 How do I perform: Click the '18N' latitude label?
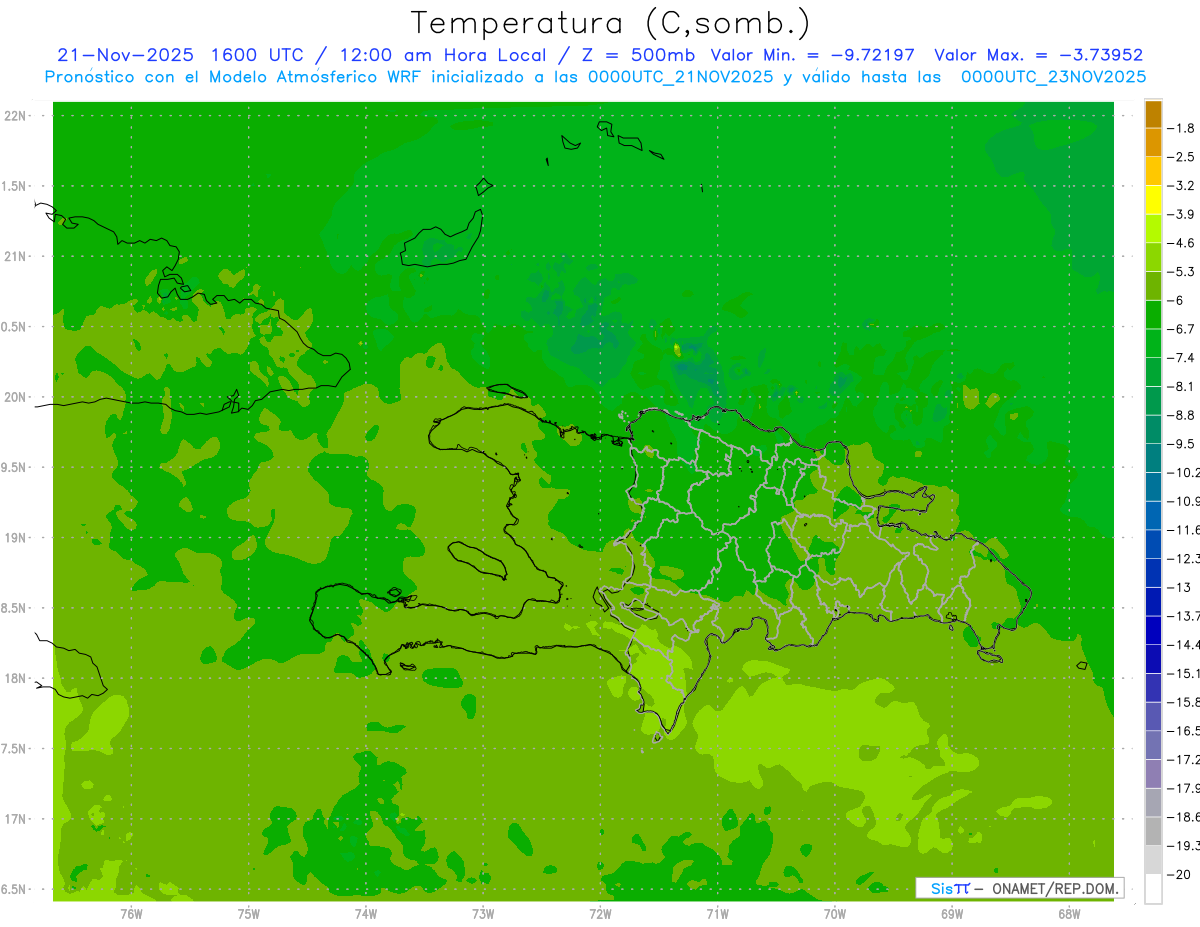(17, 679)
